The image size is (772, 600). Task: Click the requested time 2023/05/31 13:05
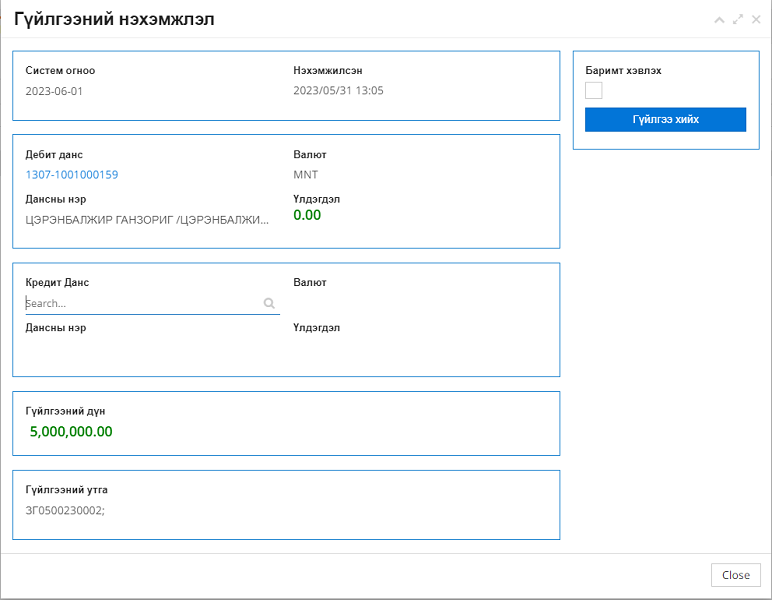[x=338, y=91]
